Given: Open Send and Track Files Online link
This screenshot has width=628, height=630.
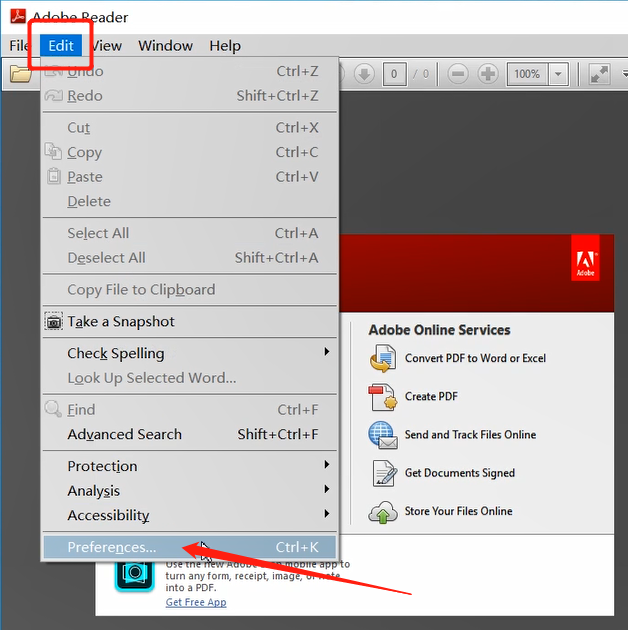Looking at the screenshot, I should click(470, 435).
